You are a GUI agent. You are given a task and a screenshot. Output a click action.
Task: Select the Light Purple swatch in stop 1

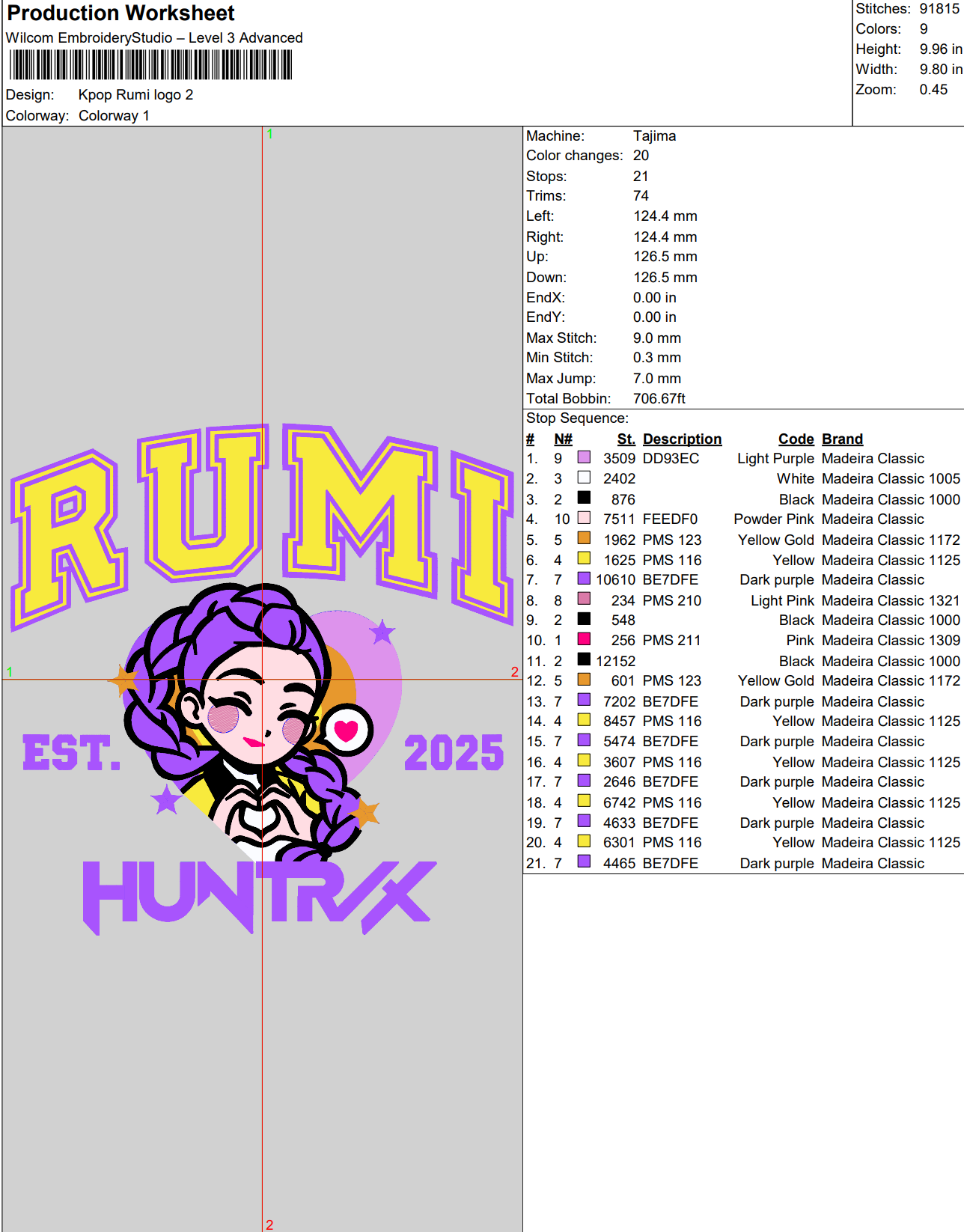[x=584, y=457]
